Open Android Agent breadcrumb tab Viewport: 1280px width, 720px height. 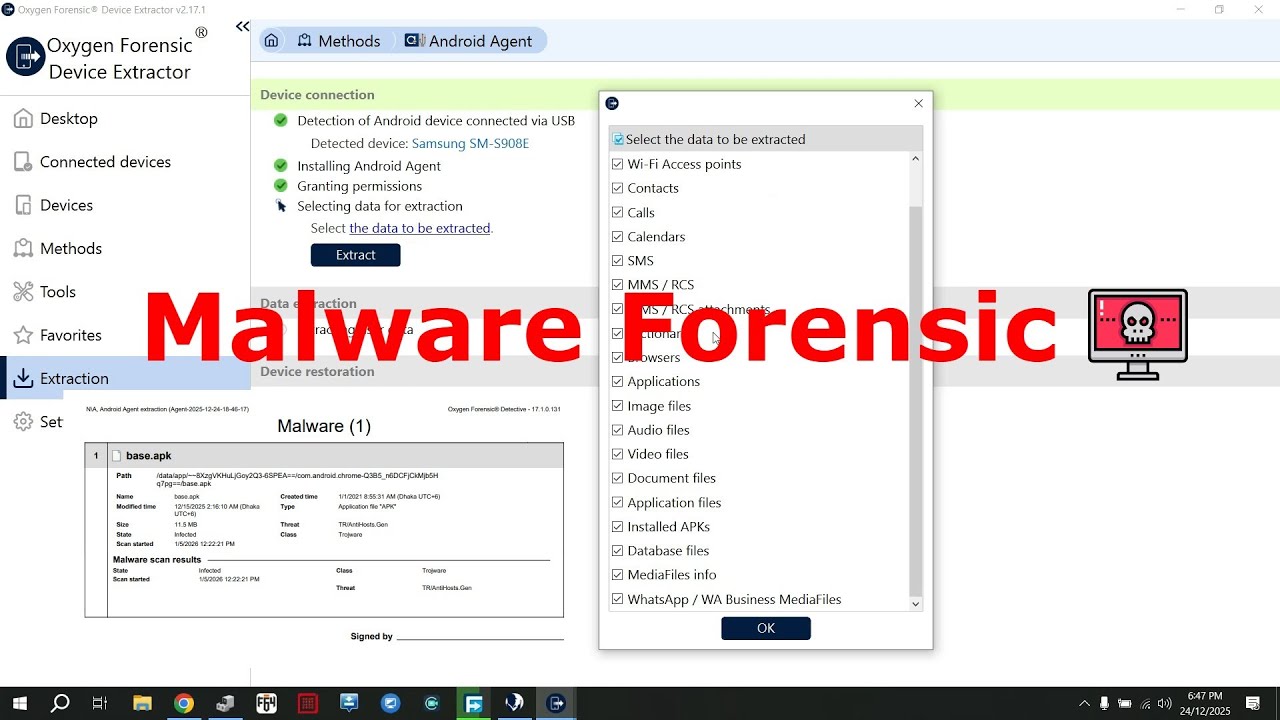click(468, 41)
